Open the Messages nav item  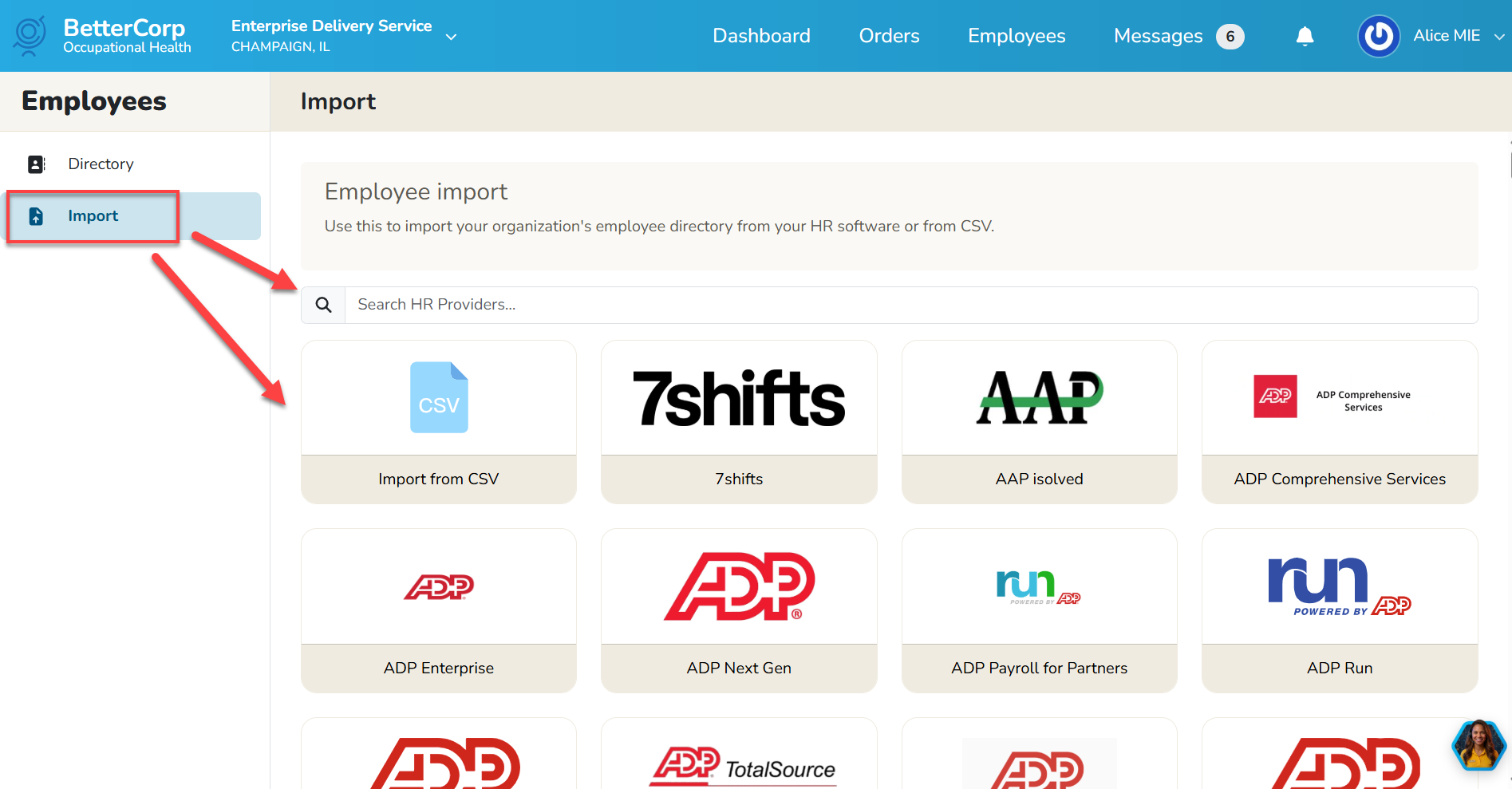[x=1158, y=36]
